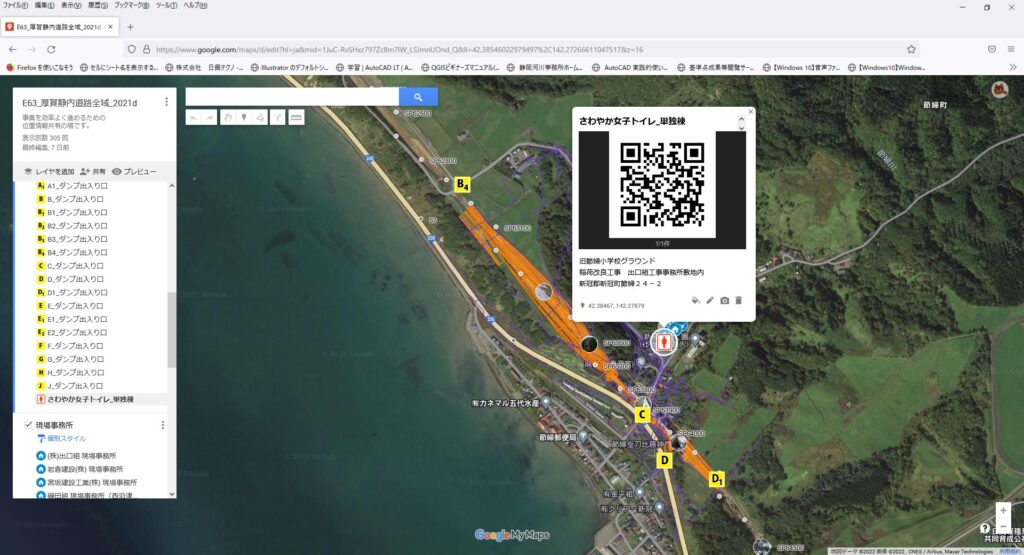Image resolution: width=1024 pixels, height=555 pixels.
Task: Open 個別スタイル style options
Action: [61, 439]
